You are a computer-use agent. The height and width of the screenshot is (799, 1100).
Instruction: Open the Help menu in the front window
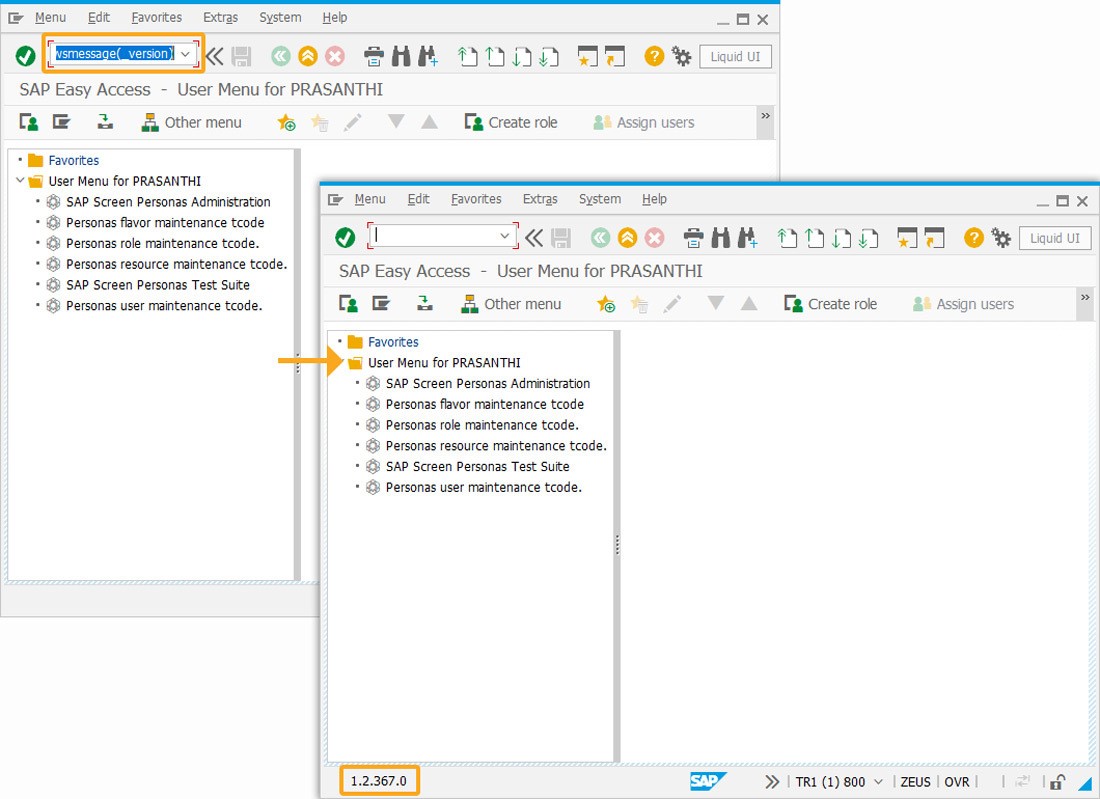[655, 199]
